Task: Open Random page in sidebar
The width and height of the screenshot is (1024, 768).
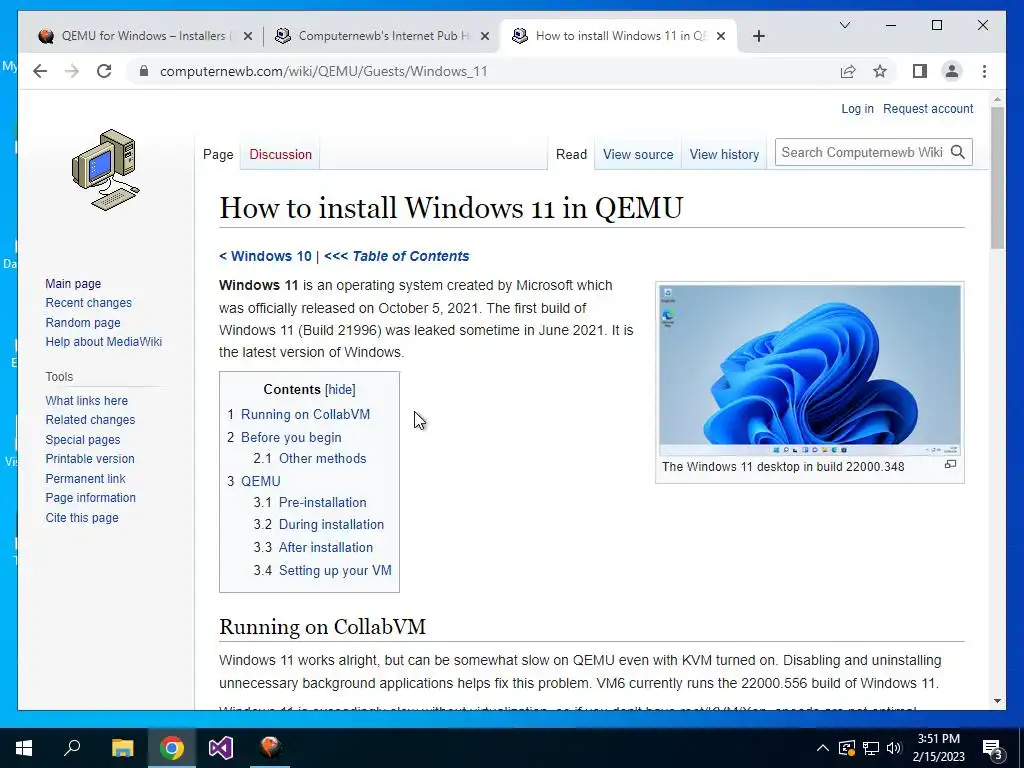Action: click(83, 323)
